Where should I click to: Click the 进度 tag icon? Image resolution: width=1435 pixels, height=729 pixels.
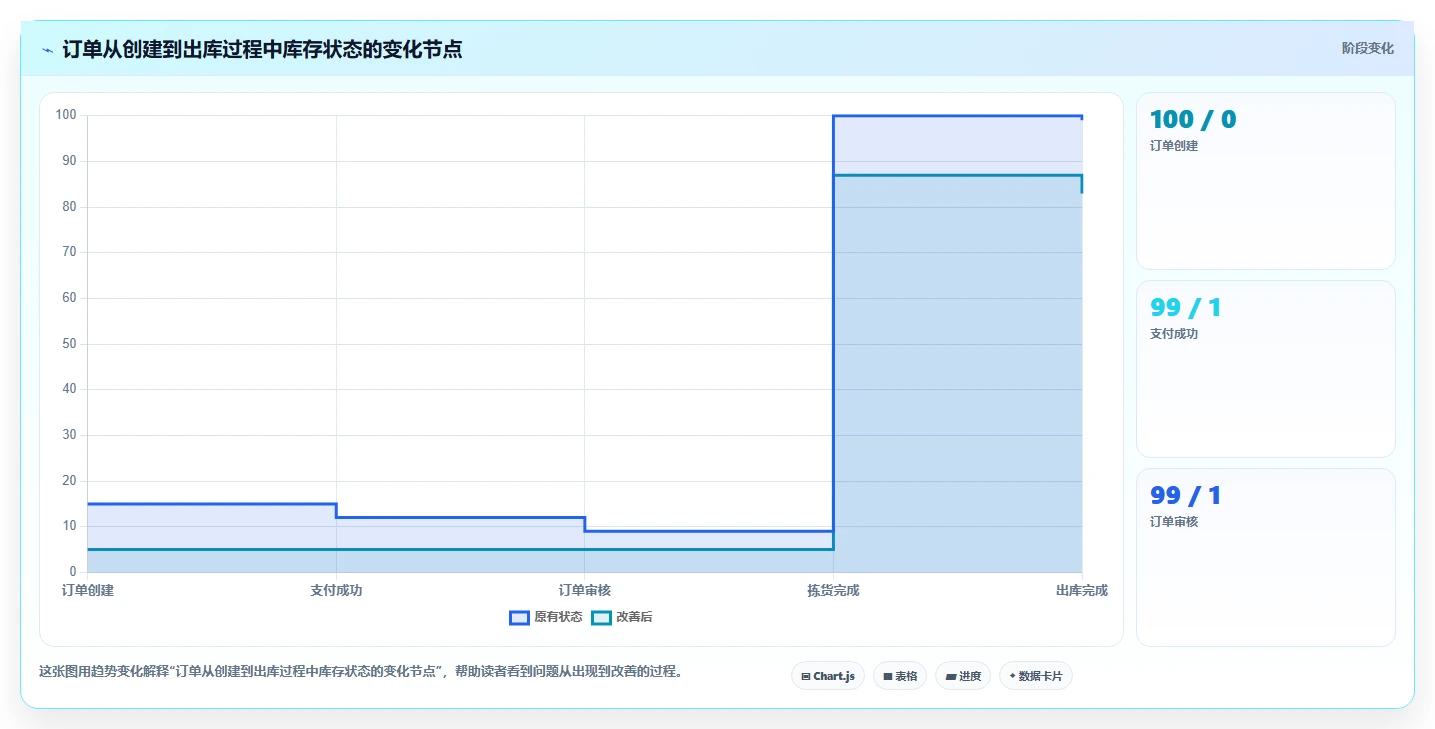point(950,677)
